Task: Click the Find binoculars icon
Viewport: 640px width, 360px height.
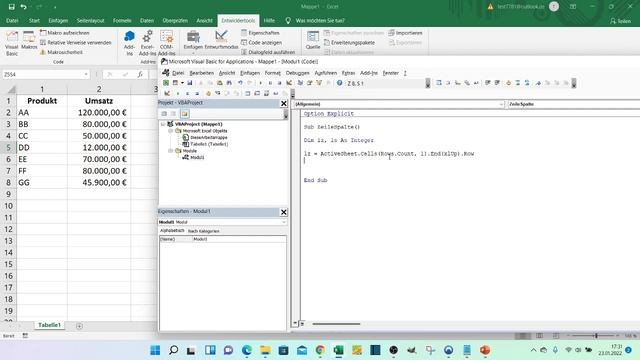Action: click(229, 83)
